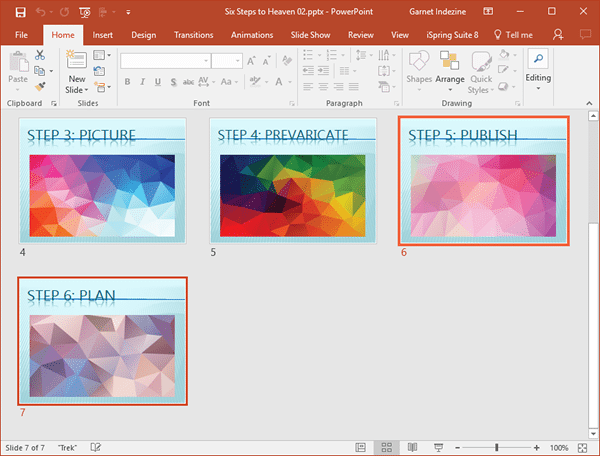Click the Save icon in the title bar
This screenshot has width=600, height=456.
pos(20,12)
